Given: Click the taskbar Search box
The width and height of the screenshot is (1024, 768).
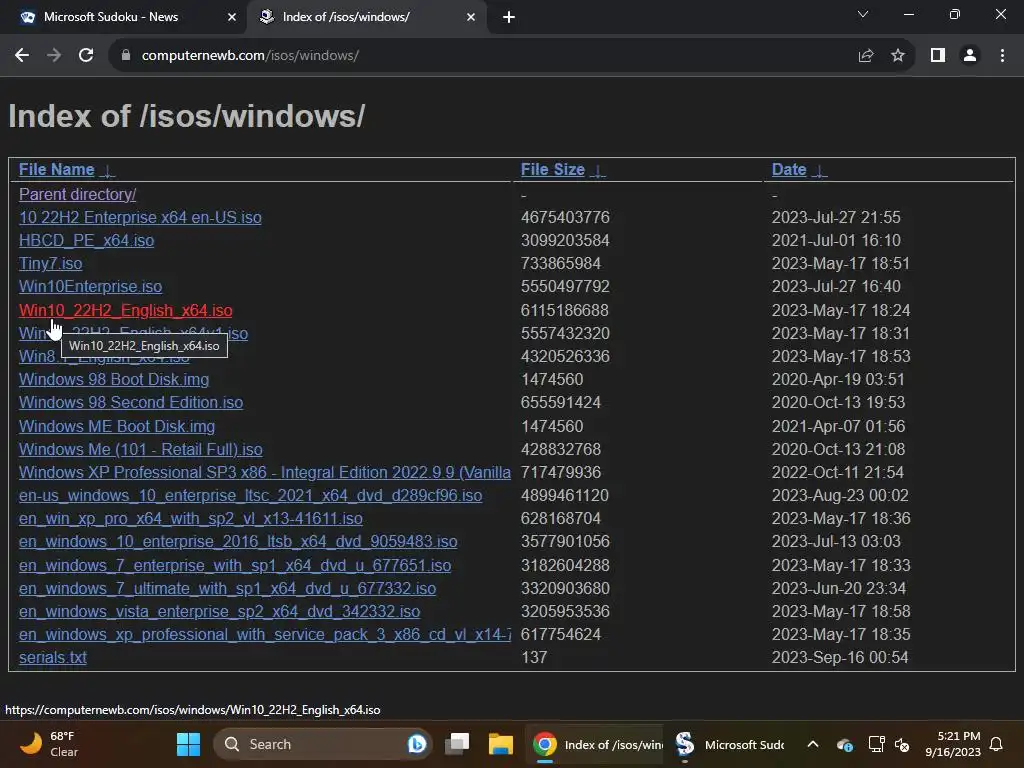Looking at the screenshot, I should tap(323, 744).
